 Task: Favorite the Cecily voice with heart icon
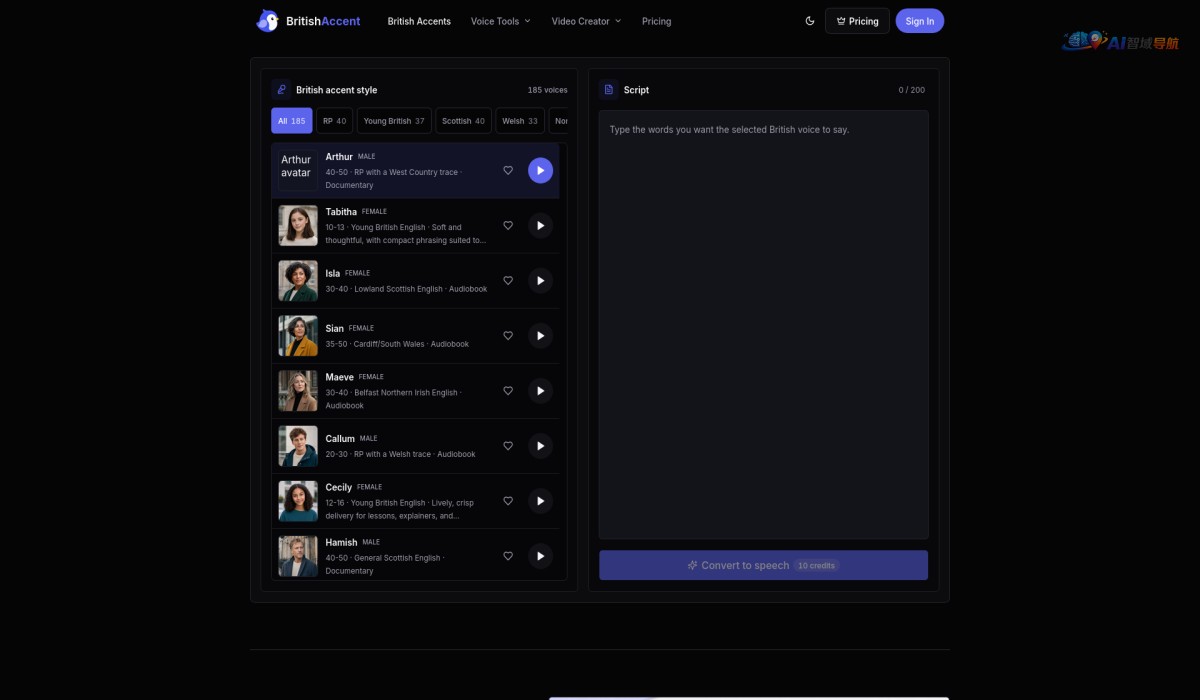(508, 501)
